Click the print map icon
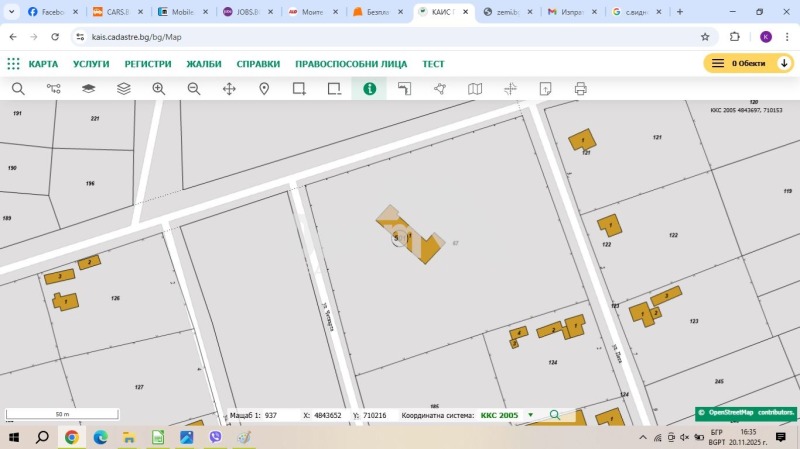Viewport: 800px width, 449px height. [580, 89]
